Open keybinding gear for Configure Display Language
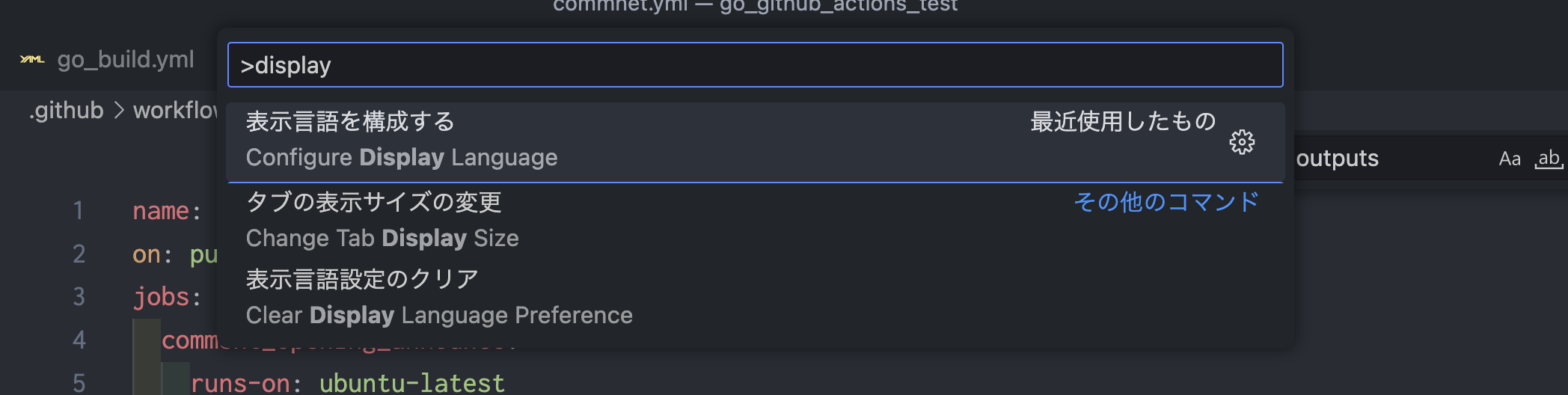The width and height of the screenshot is (1568, 395). pos(1242,142)
